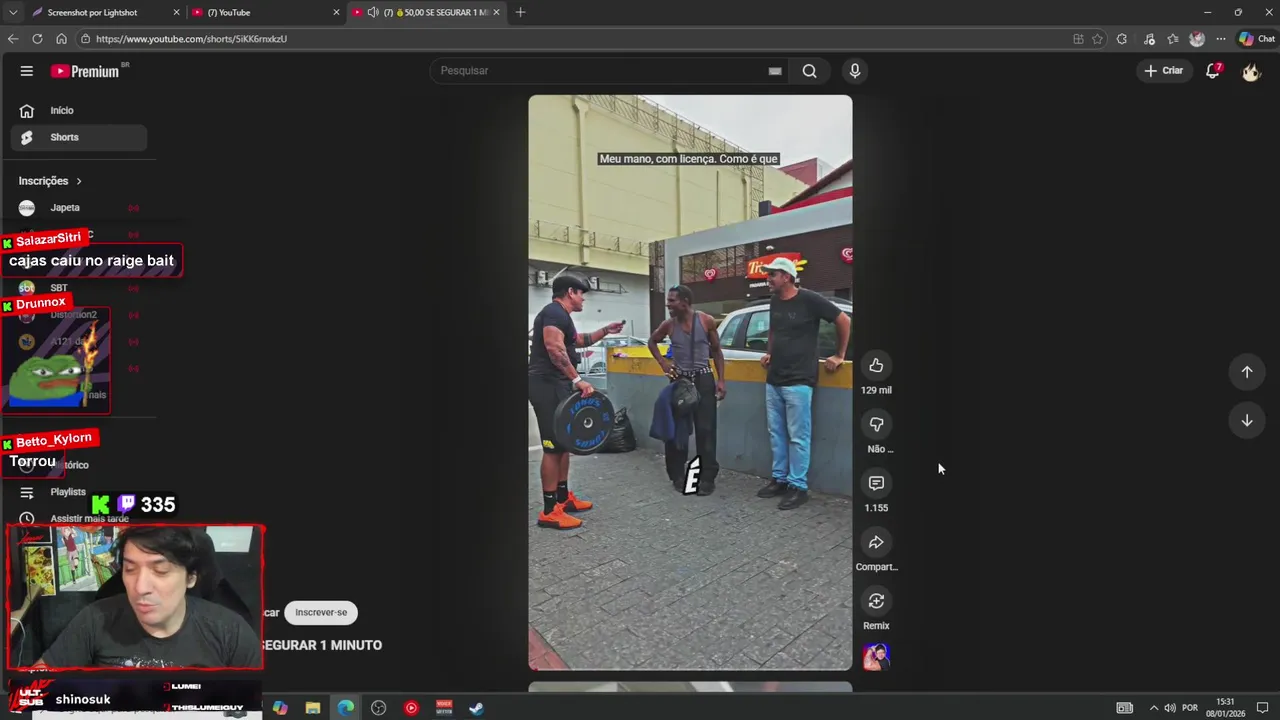Open the Favorites list icon

(x=1173, y=39)
